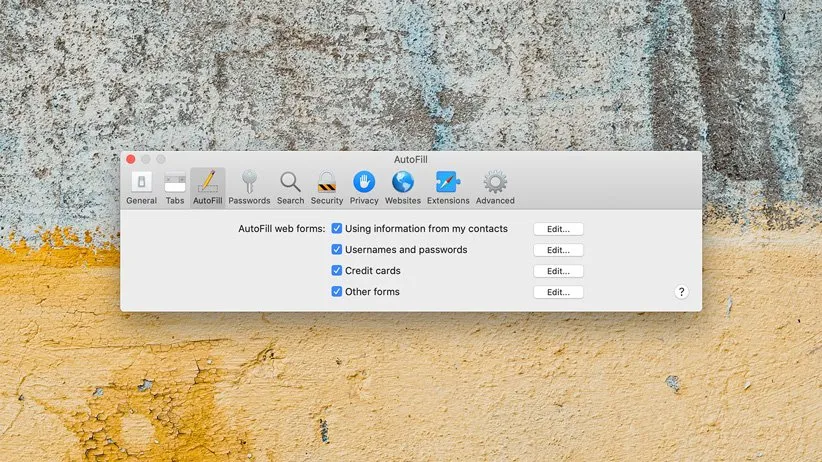Toggle the Credit cards checkbox
This screenshot has height=462, width=822.
coord(337,271)
